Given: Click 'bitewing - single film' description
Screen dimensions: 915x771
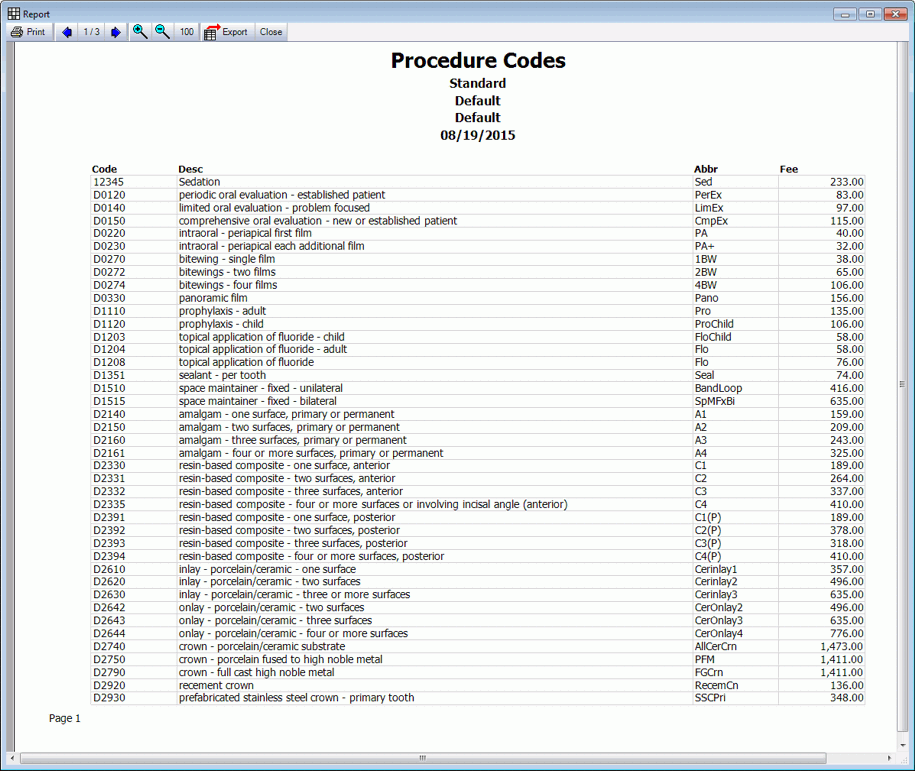Looking at the screenshot, I should [x=226, y=259].
